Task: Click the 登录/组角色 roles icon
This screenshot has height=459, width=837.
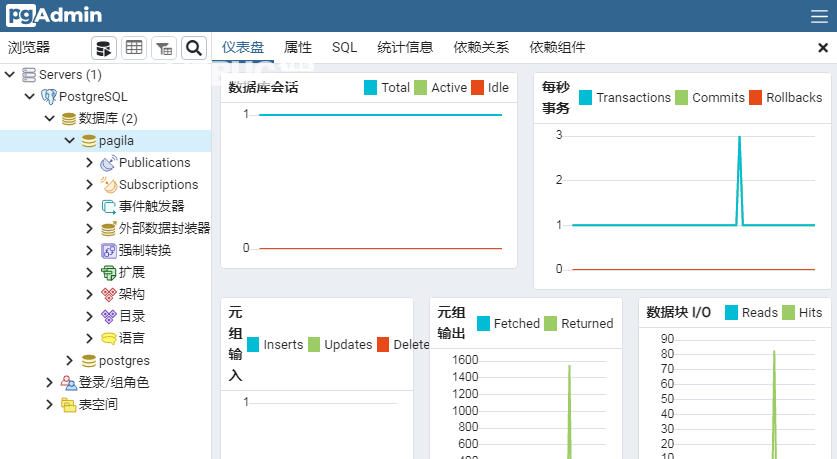Action: (x=68, y=383)
